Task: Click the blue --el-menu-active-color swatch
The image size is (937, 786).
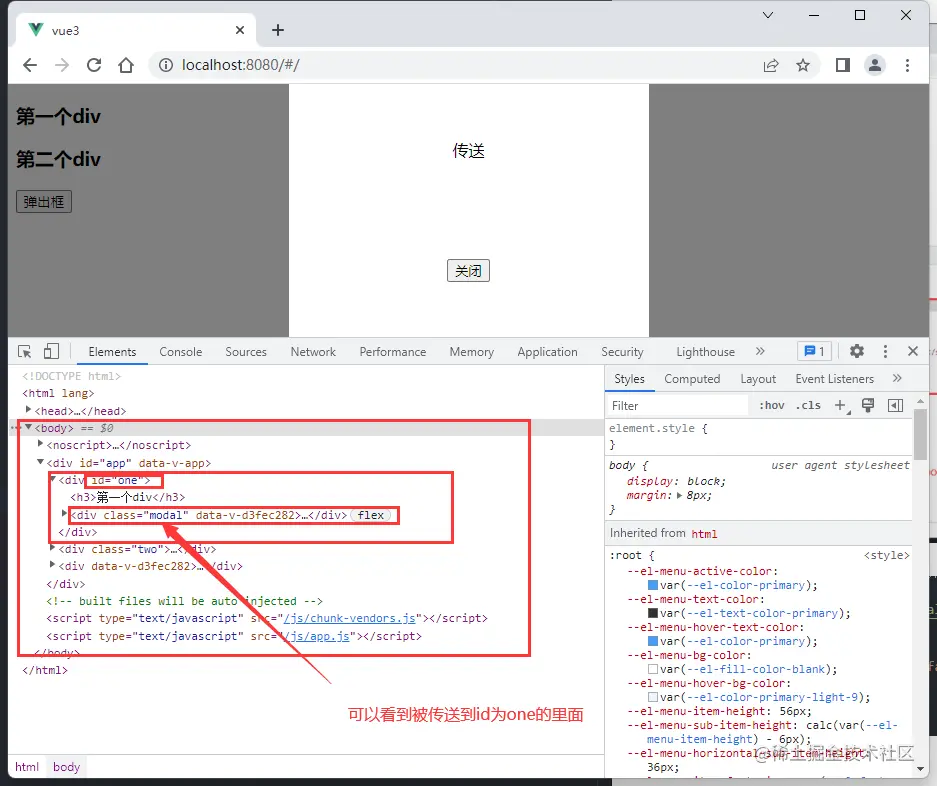Action: 653,585
